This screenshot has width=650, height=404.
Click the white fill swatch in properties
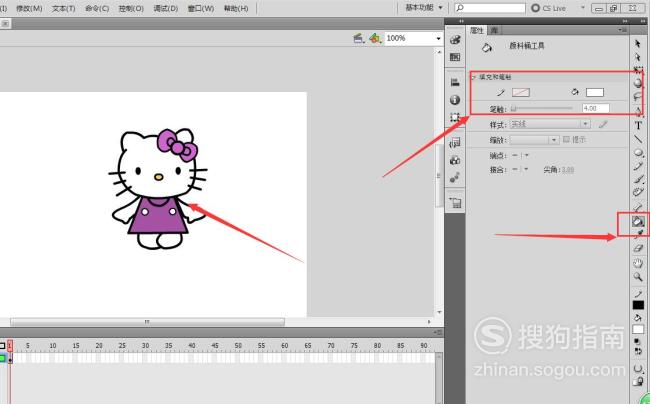pos(594,92)
